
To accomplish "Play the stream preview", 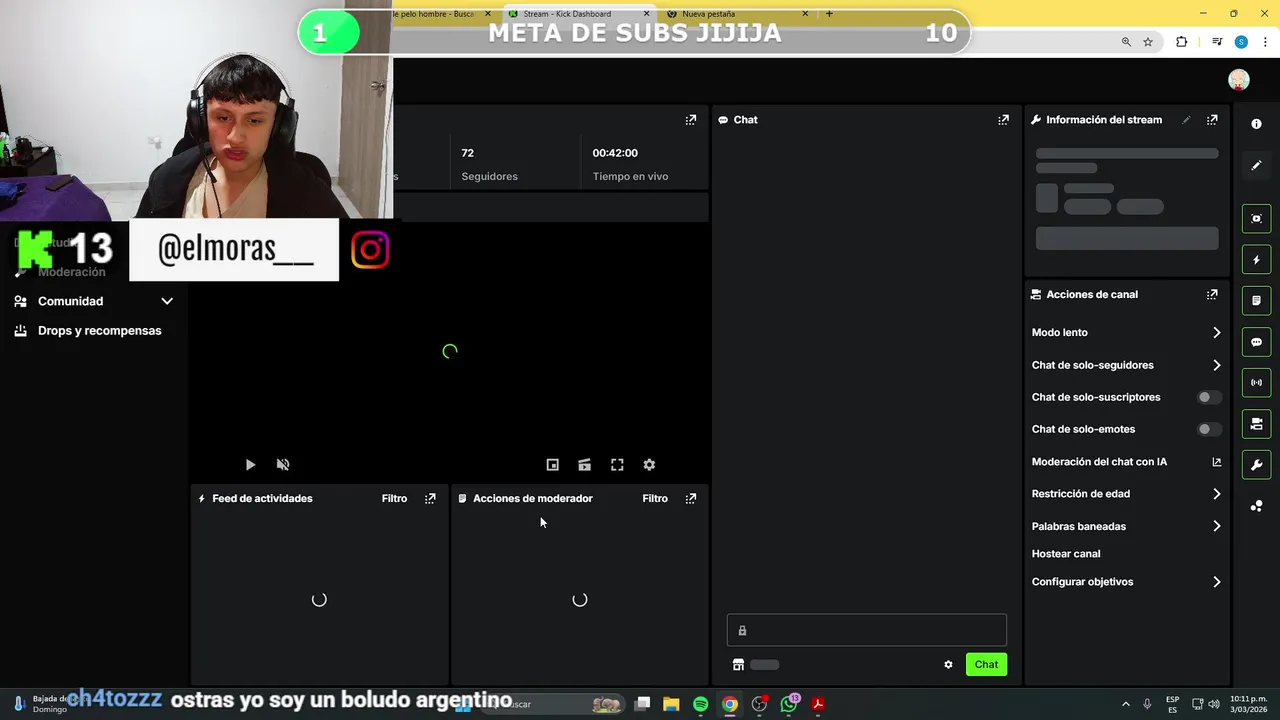I will [250, 465].
